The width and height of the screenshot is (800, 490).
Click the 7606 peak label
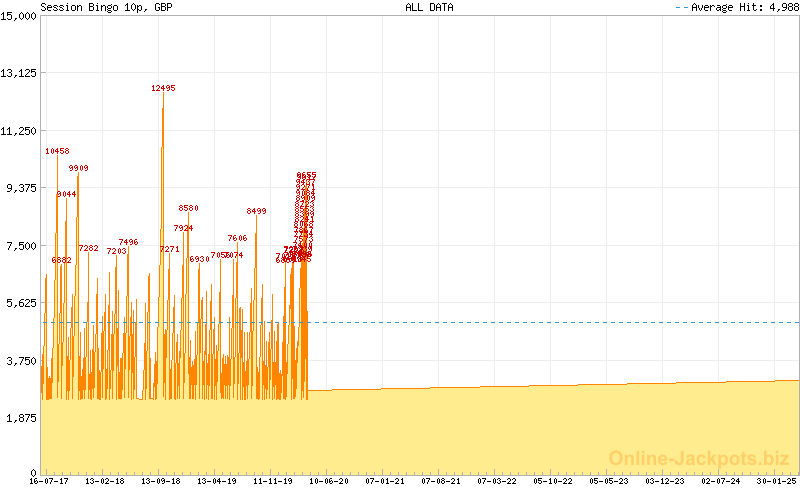[x=237, y=238]
